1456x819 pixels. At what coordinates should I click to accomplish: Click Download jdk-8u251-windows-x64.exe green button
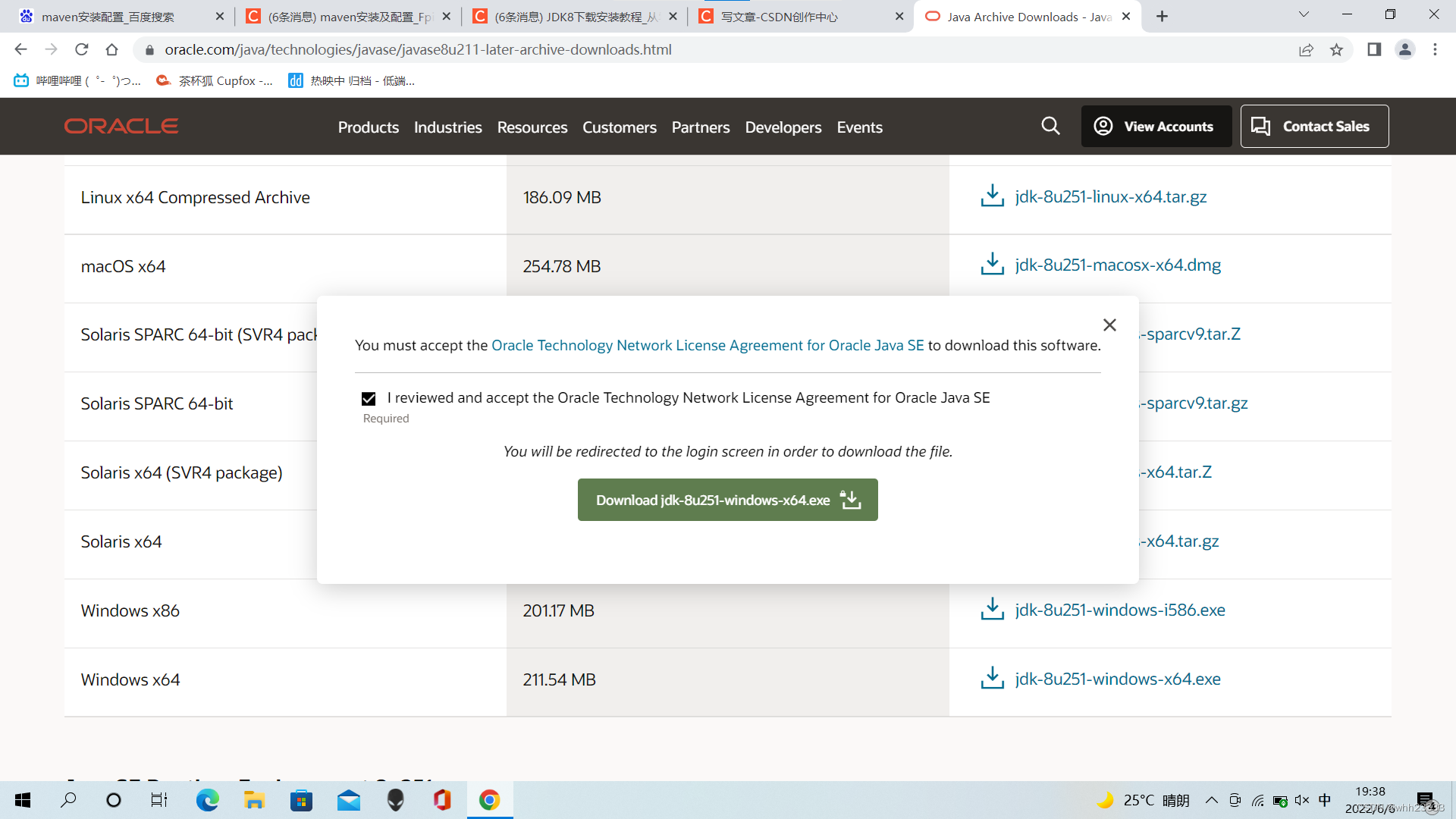point(727,500)
